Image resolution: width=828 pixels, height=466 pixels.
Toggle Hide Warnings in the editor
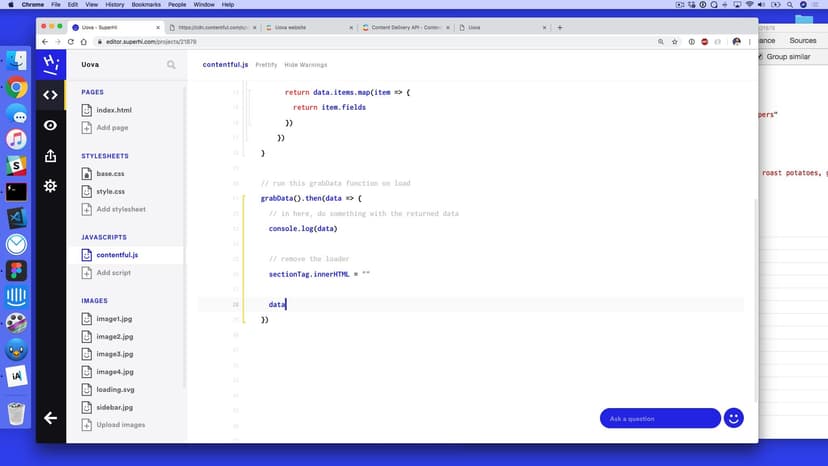[305, 64]
